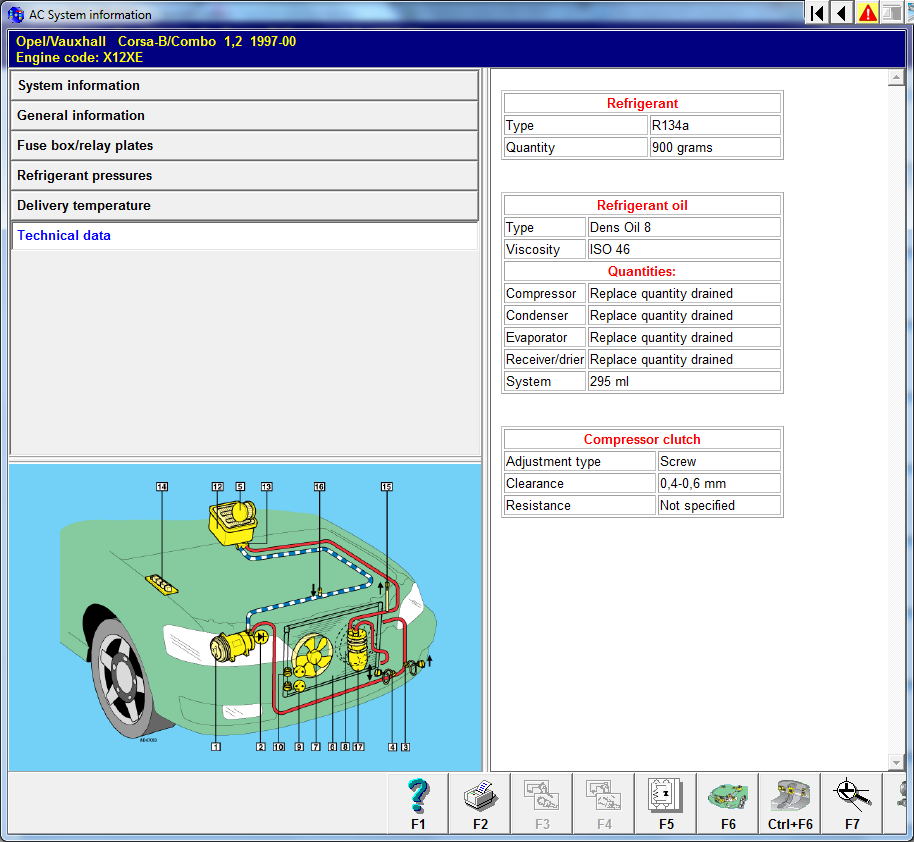
Task: Click the Refrigerant oil table header
Action: (x=642, y=205)
